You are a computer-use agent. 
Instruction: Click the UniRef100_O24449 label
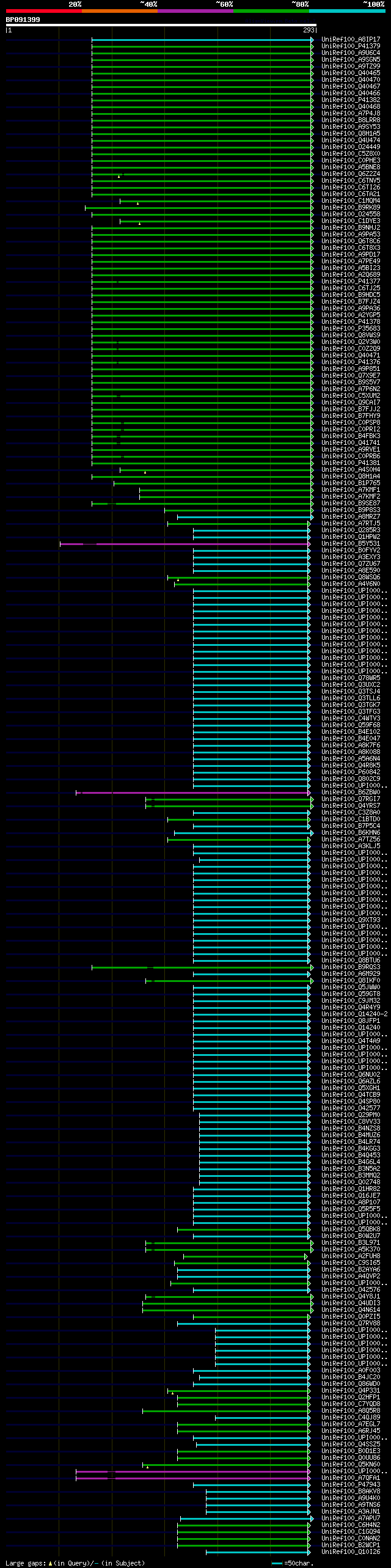point(351,147)
